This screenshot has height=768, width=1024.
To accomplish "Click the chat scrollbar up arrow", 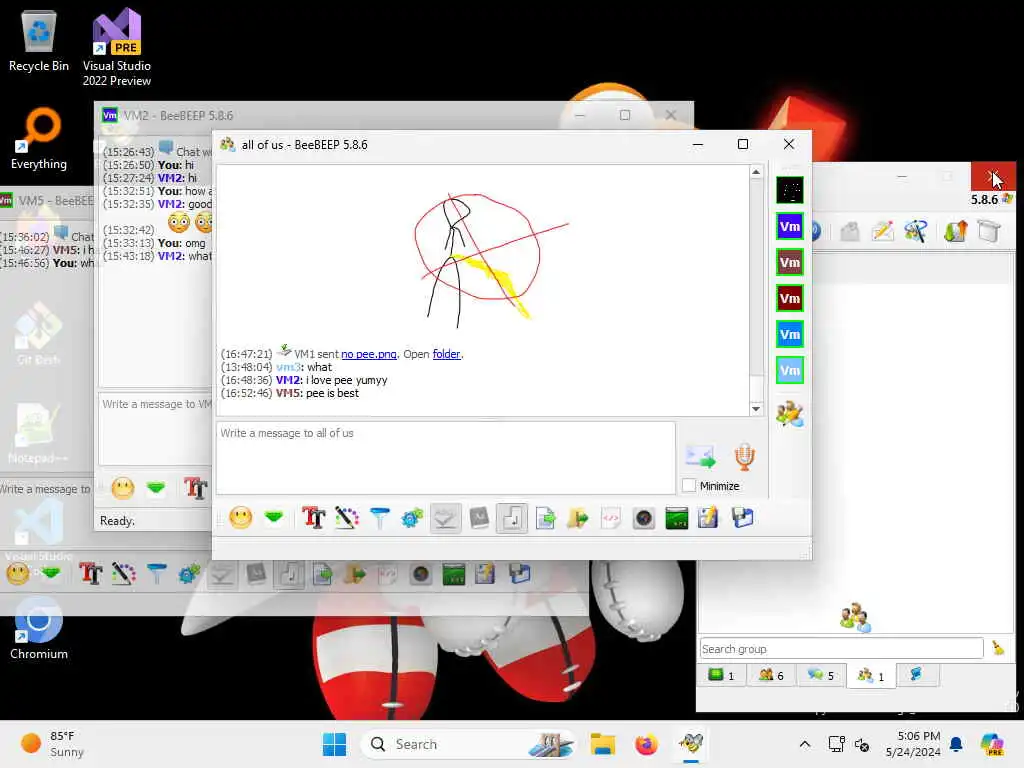I will [756, 172].
